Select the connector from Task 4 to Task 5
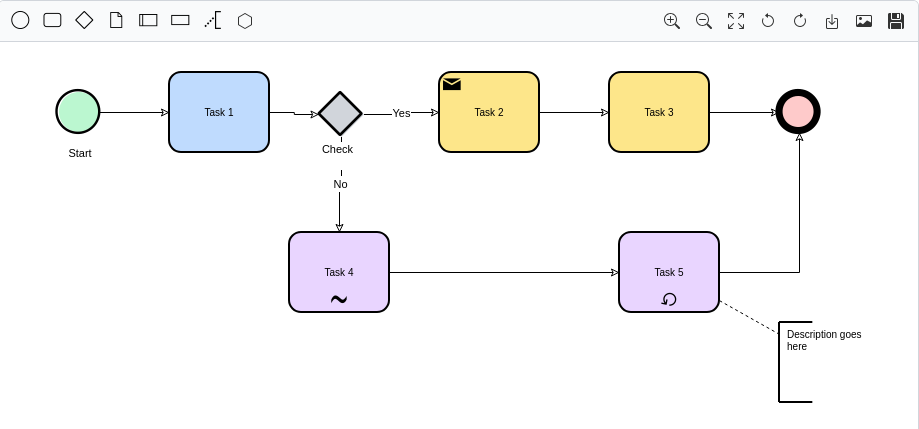 coord(504,273)
